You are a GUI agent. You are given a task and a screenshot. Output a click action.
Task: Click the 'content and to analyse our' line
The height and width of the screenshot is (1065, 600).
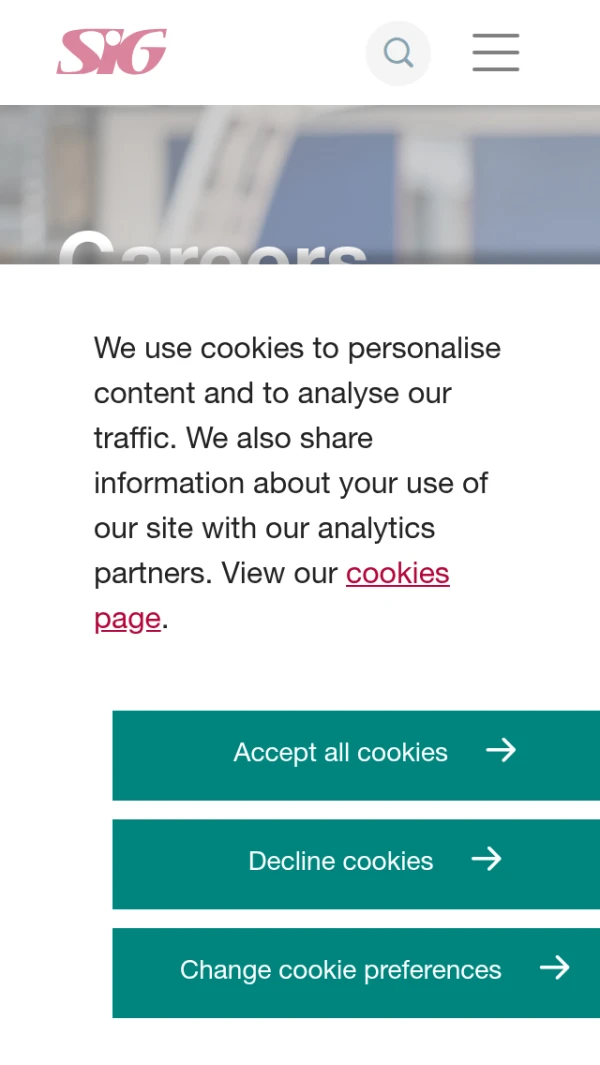pyautogui.click(x=273, y=393)
